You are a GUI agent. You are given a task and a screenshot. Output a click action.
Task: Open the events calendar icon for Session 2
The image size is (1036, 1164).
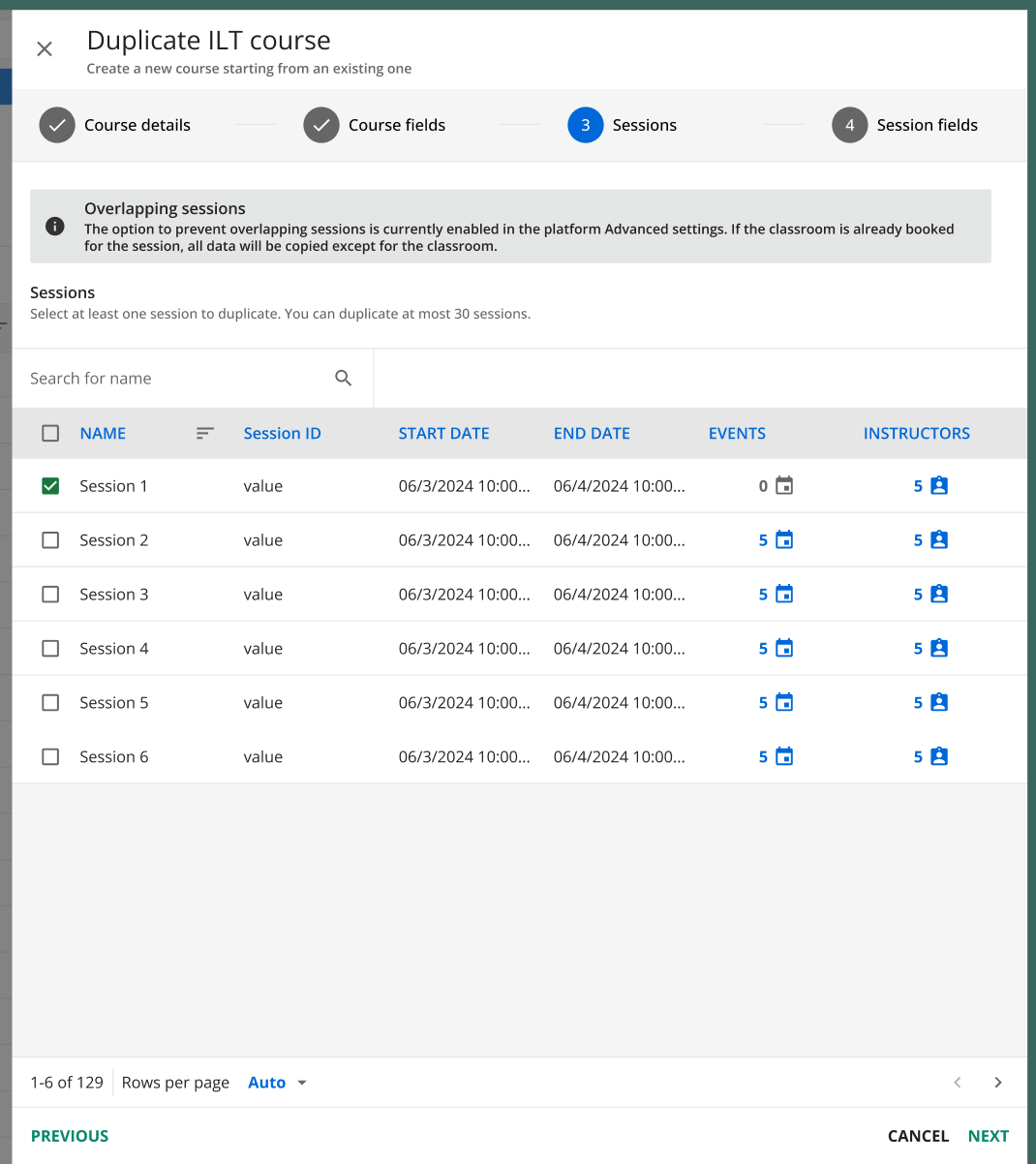point(784,540)
